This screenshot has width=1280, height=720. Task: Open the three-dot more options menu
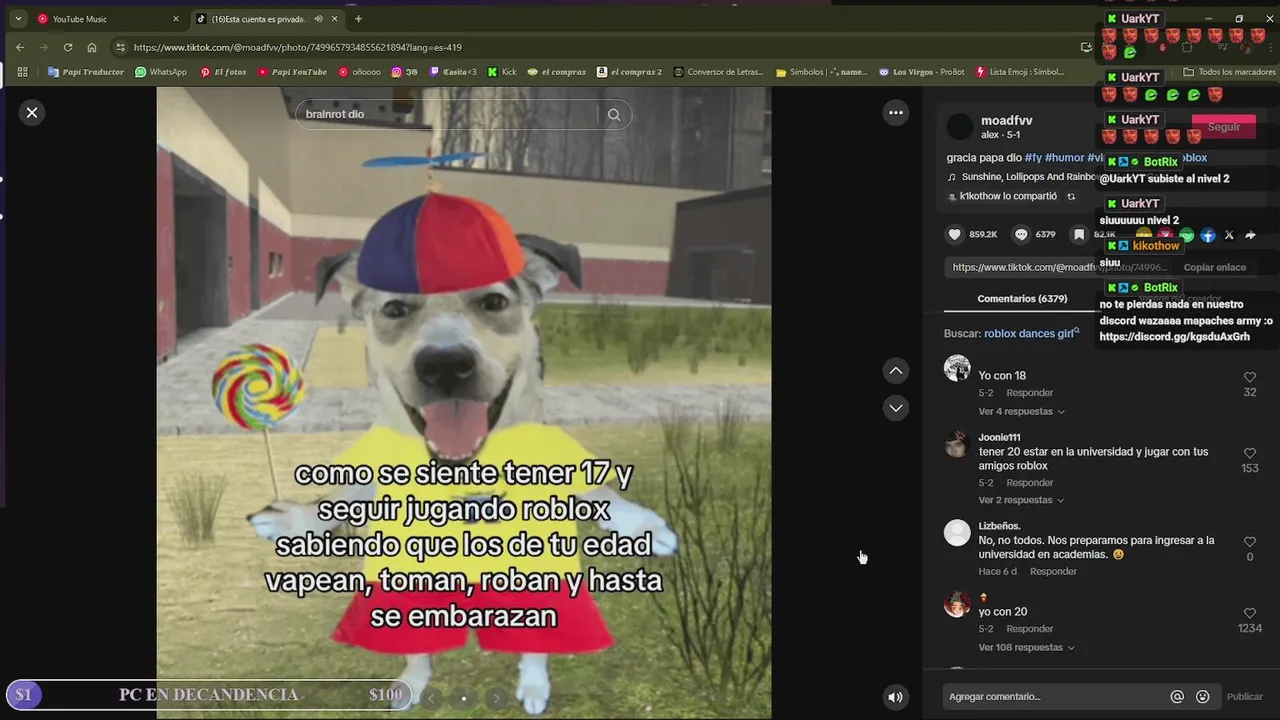(x=896, y=113)
